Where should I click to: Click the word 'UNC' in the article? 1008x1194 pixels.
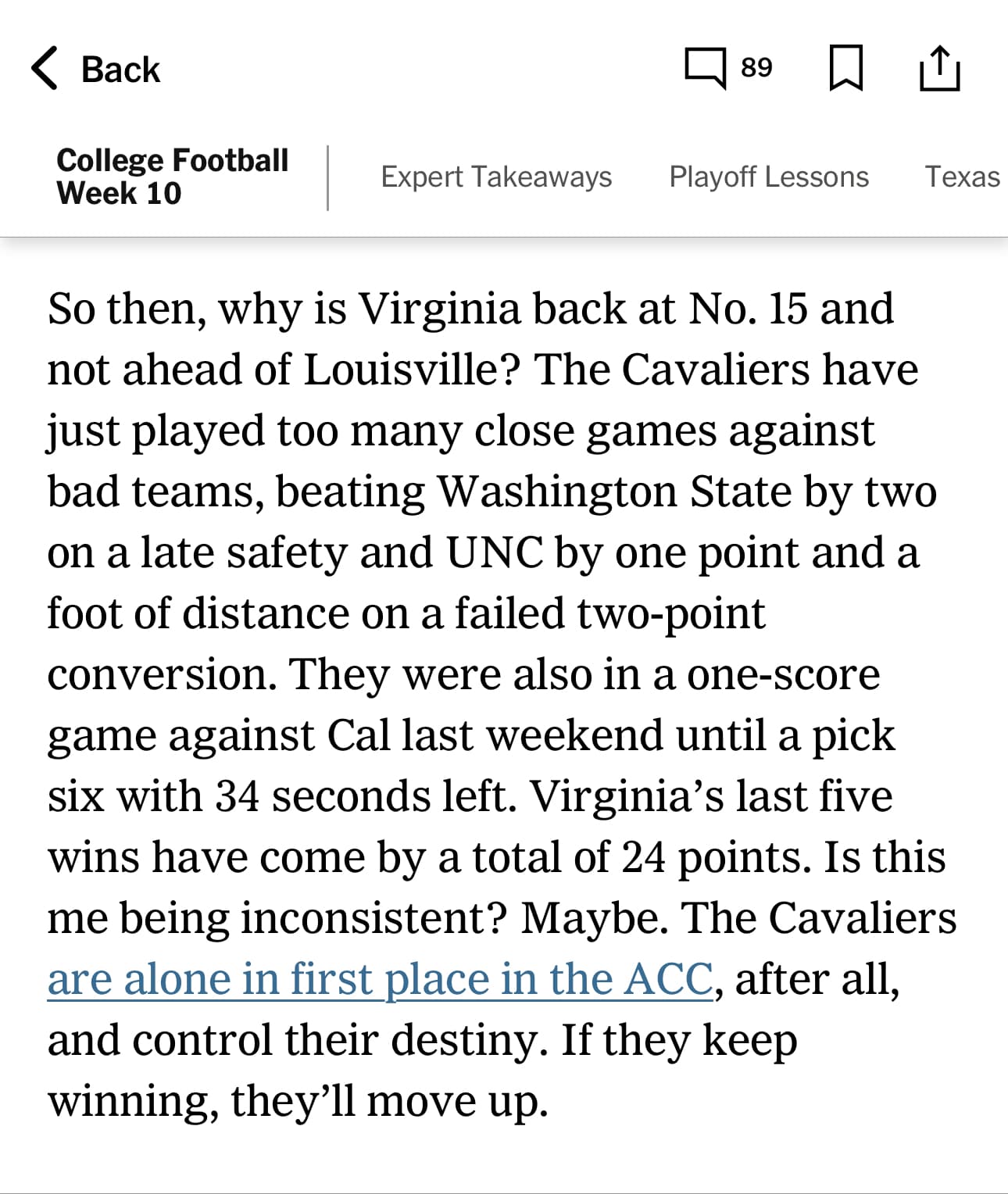494,553
